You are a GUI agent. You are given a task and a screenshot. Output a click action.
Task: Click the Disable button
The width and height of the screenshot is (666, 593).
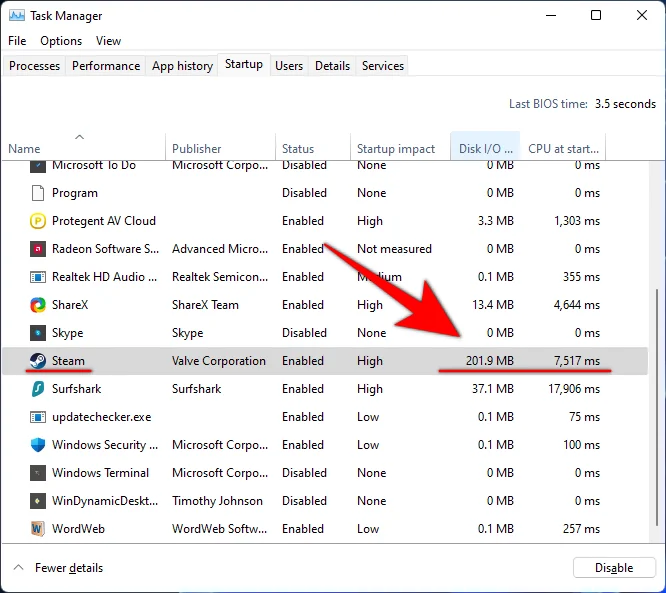coord(614,568)
